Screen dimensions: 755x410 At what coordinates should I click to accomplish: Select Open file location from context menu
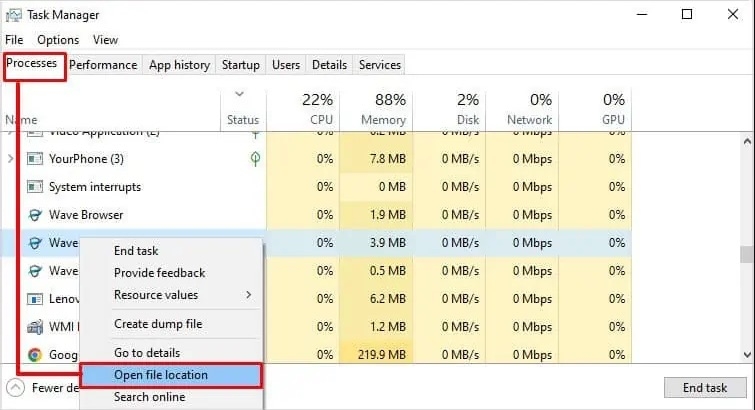[161, 375]
